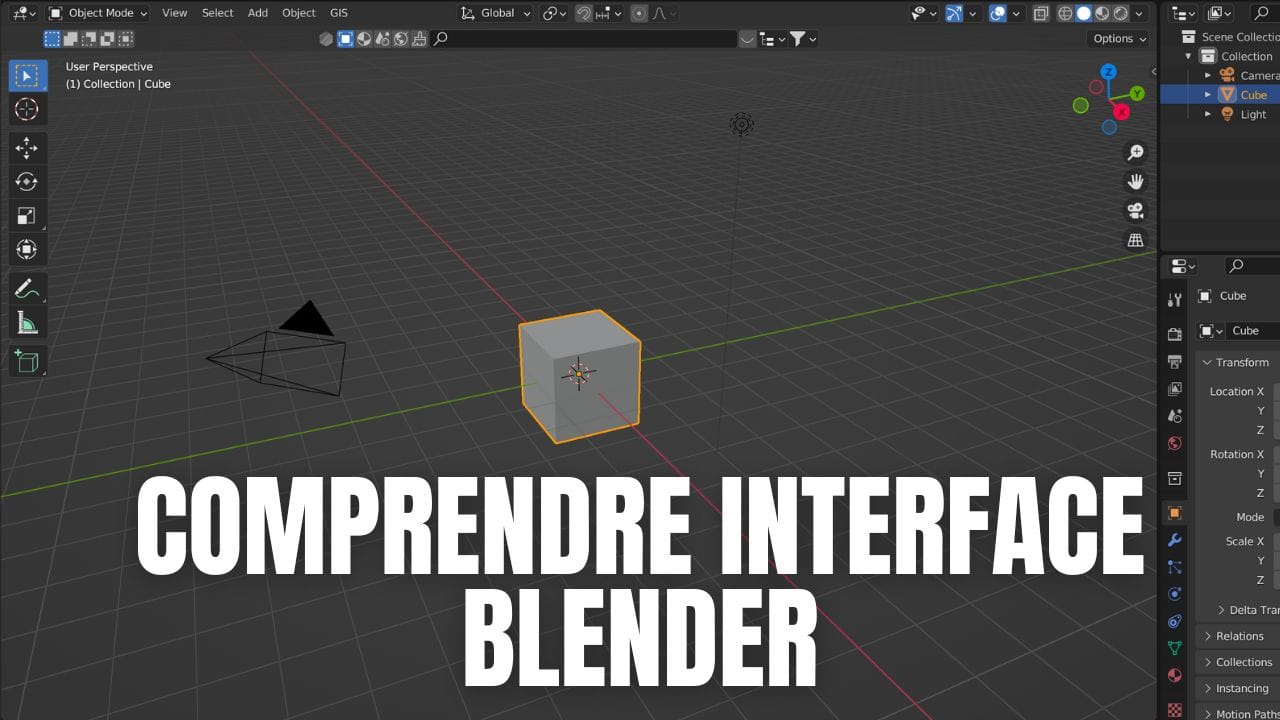Toggle the camera view icon
The height and width of the screenshot is (720, 1280).
1135,211
